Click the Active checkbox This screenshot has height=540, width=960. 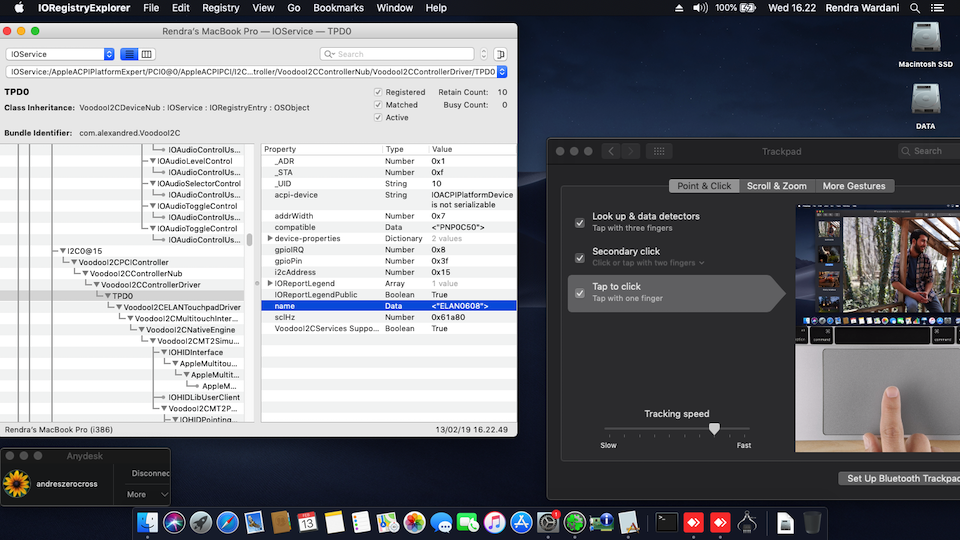click(378, 118)
